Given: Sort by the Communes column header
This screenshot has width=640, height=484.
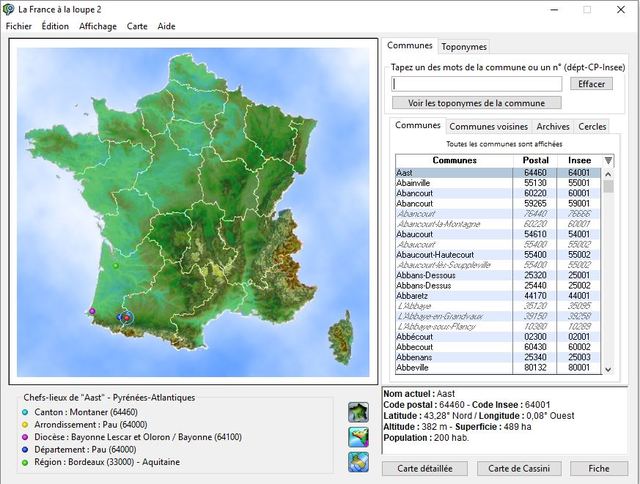Looking at the screenshot, I should pos(454,160).
